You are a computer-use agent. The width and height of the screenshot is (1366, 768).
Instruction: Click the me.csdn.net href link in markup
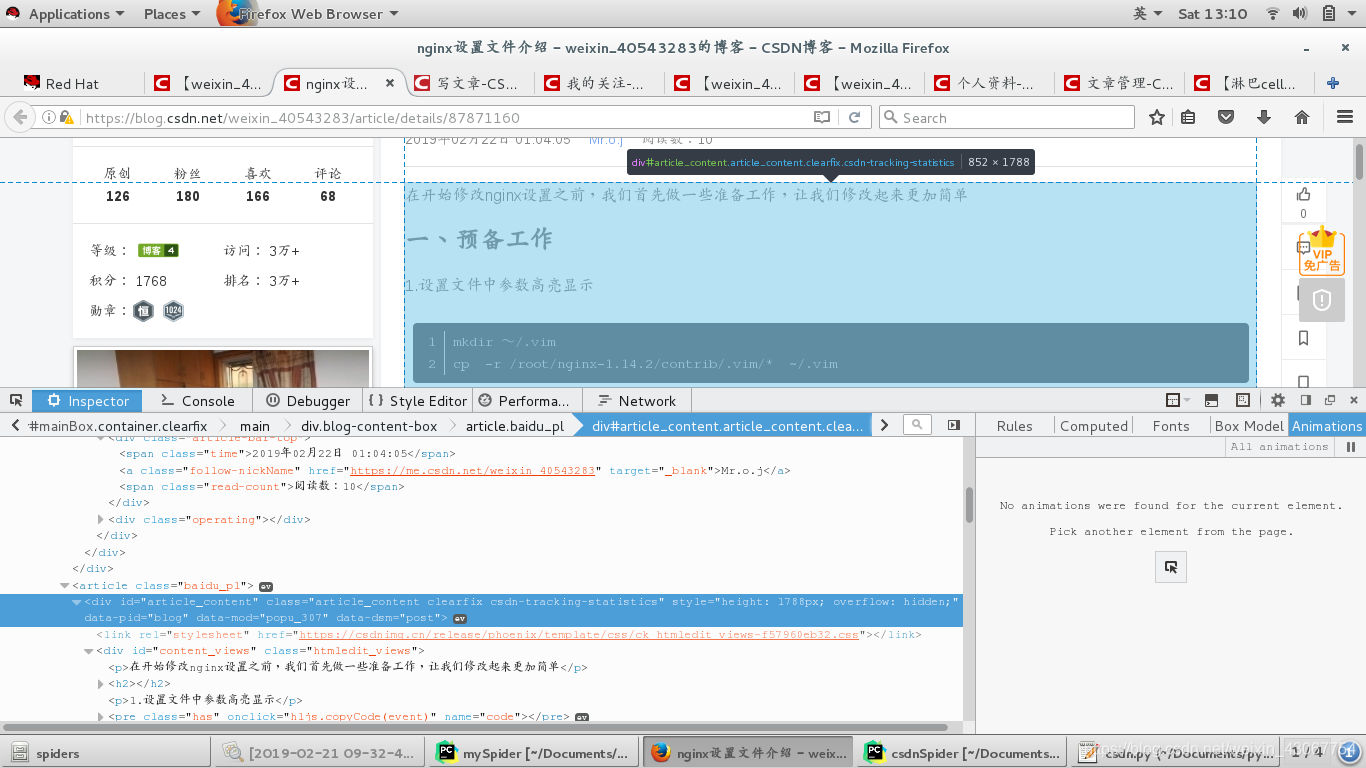[x=473, y=470]
